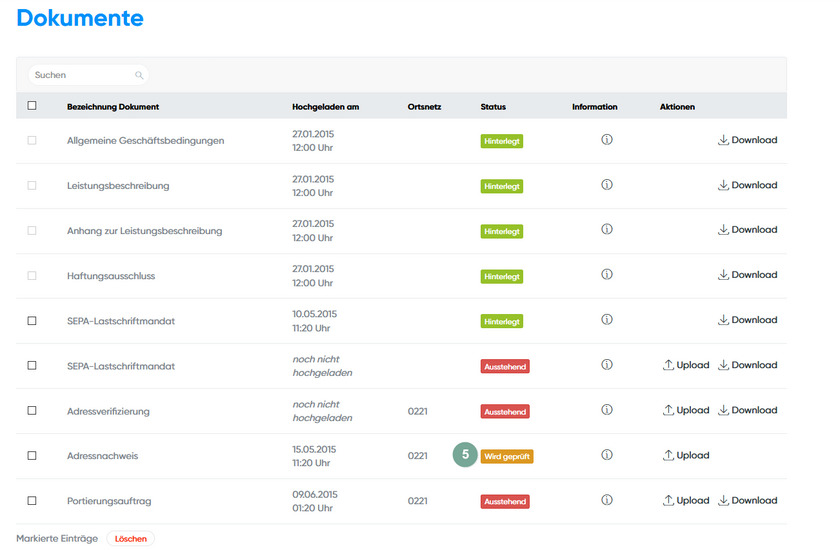The height and width of the screenshot is (550, 840).
Task: Click the search magnifier icon
Action: [139, 75]
